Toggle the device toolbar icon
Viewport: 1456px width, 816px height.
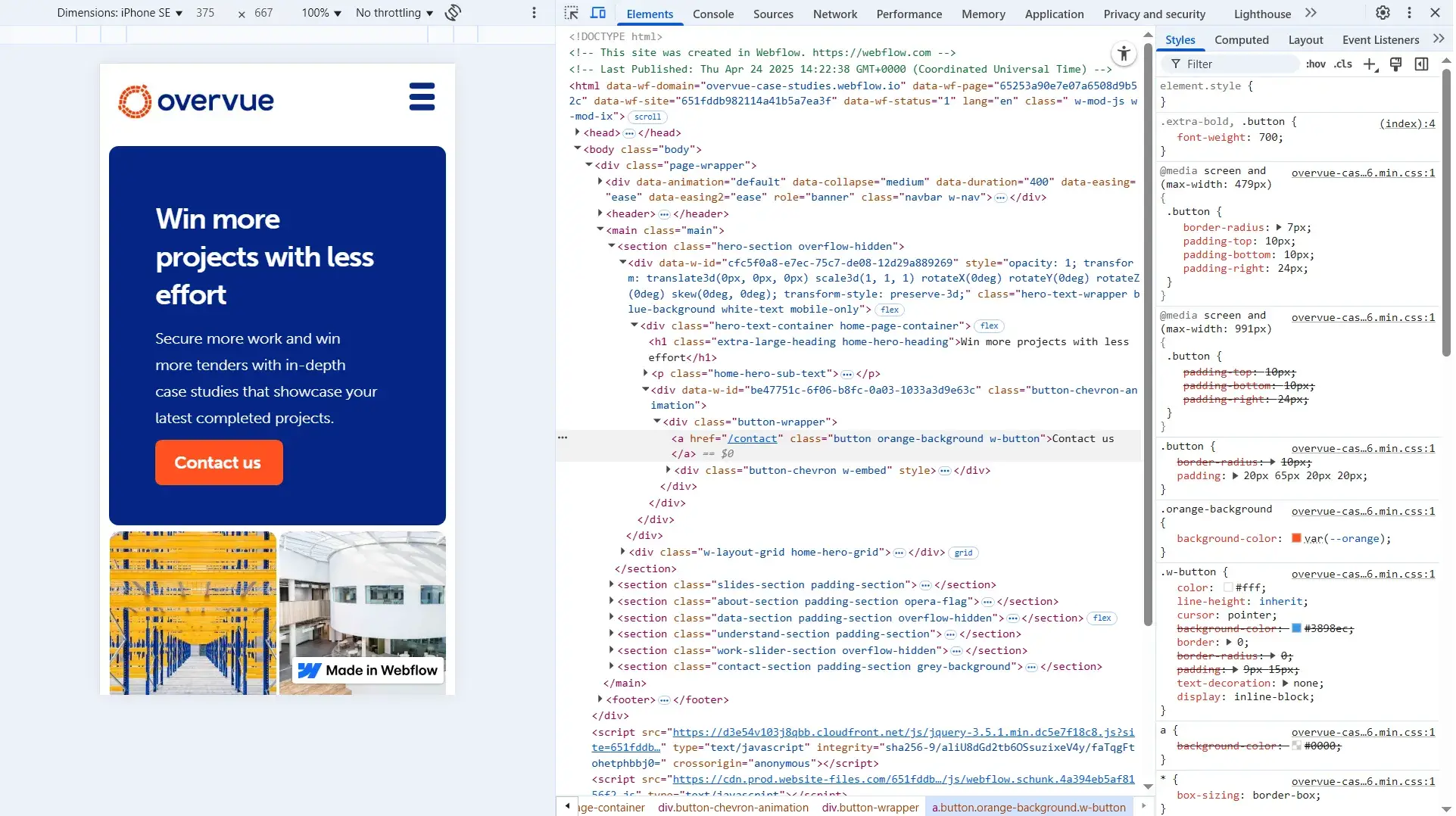tap(598, 13)
